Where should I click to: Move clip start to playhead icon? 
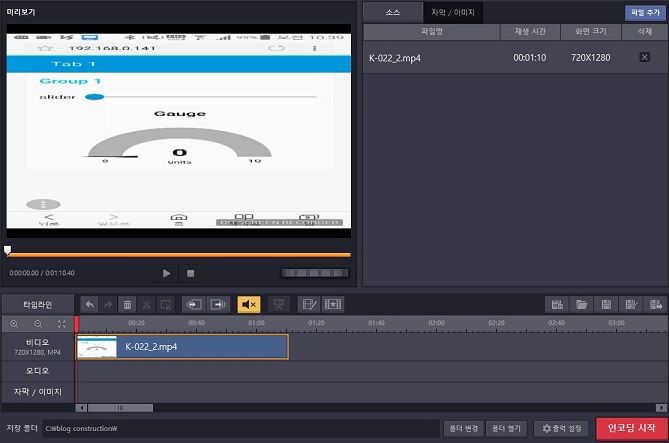tap(194, 304)
